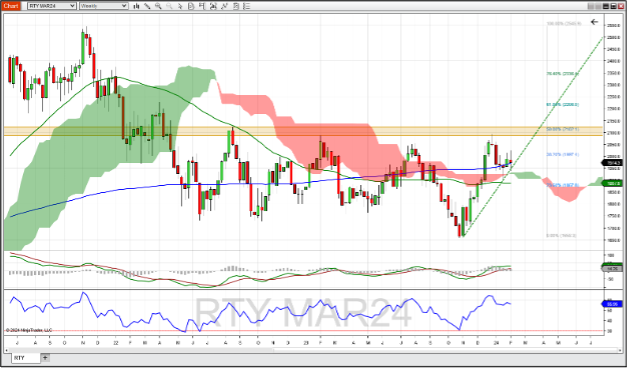Click the zoom in magnifier icon
This screenshot has height=368, width=628.
158,6
